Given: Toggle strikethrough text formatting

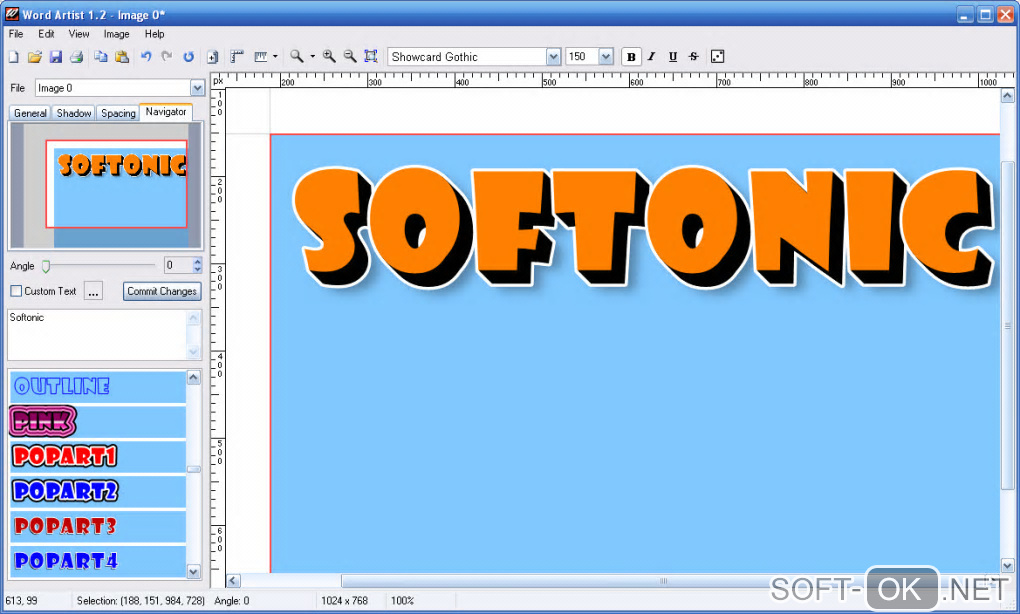Looking at the screenshot, I should pos(694,57).
